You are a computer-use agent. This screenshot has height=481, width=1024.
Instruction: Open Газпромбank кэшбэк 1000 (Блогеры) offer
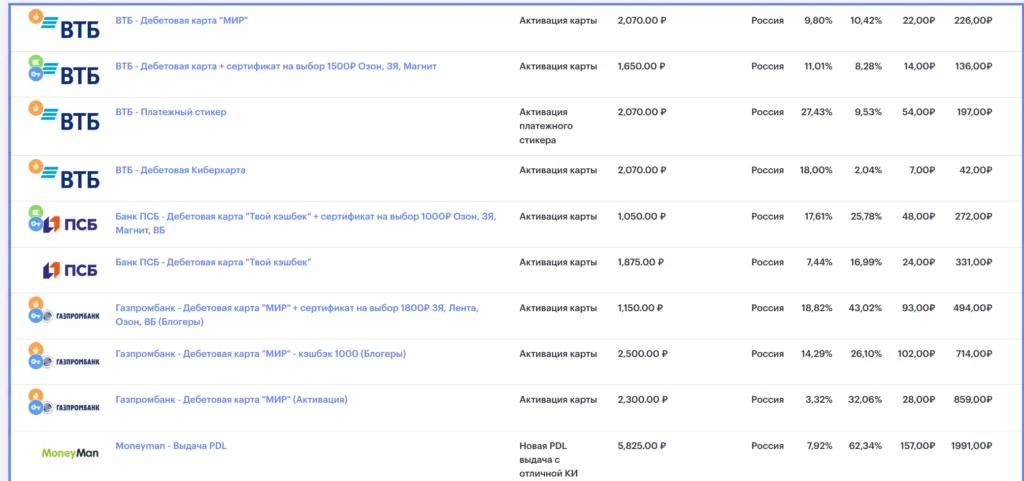click(260, 354)
